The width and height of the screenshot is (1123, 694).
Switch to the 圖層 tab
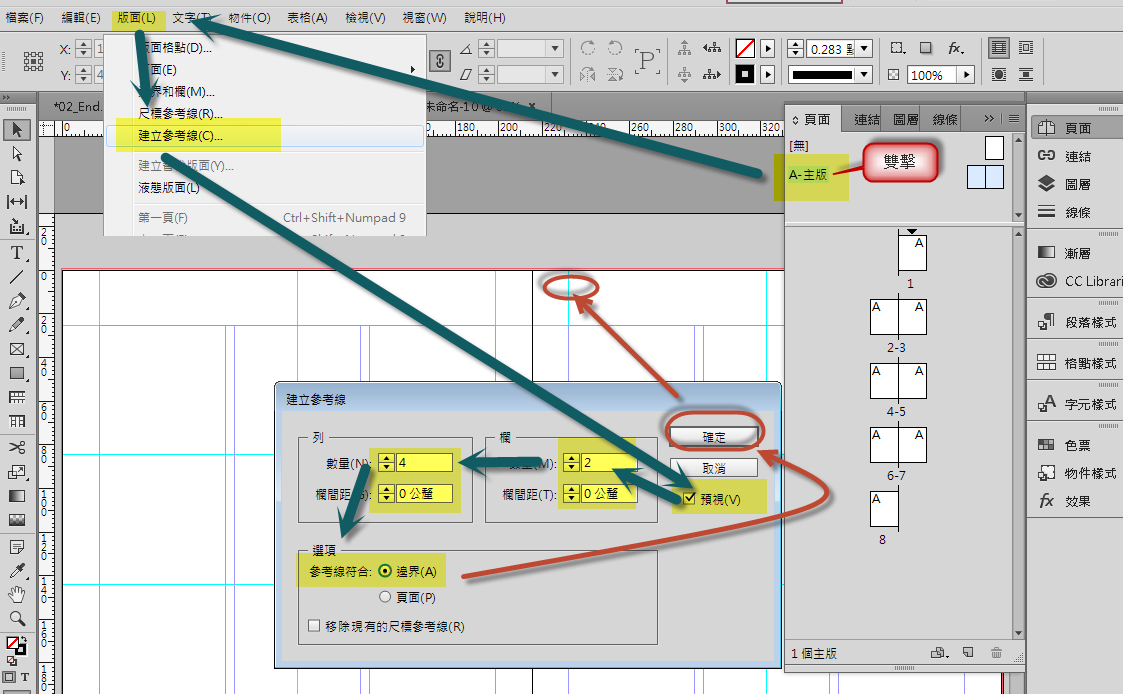(x=906, y=119)
